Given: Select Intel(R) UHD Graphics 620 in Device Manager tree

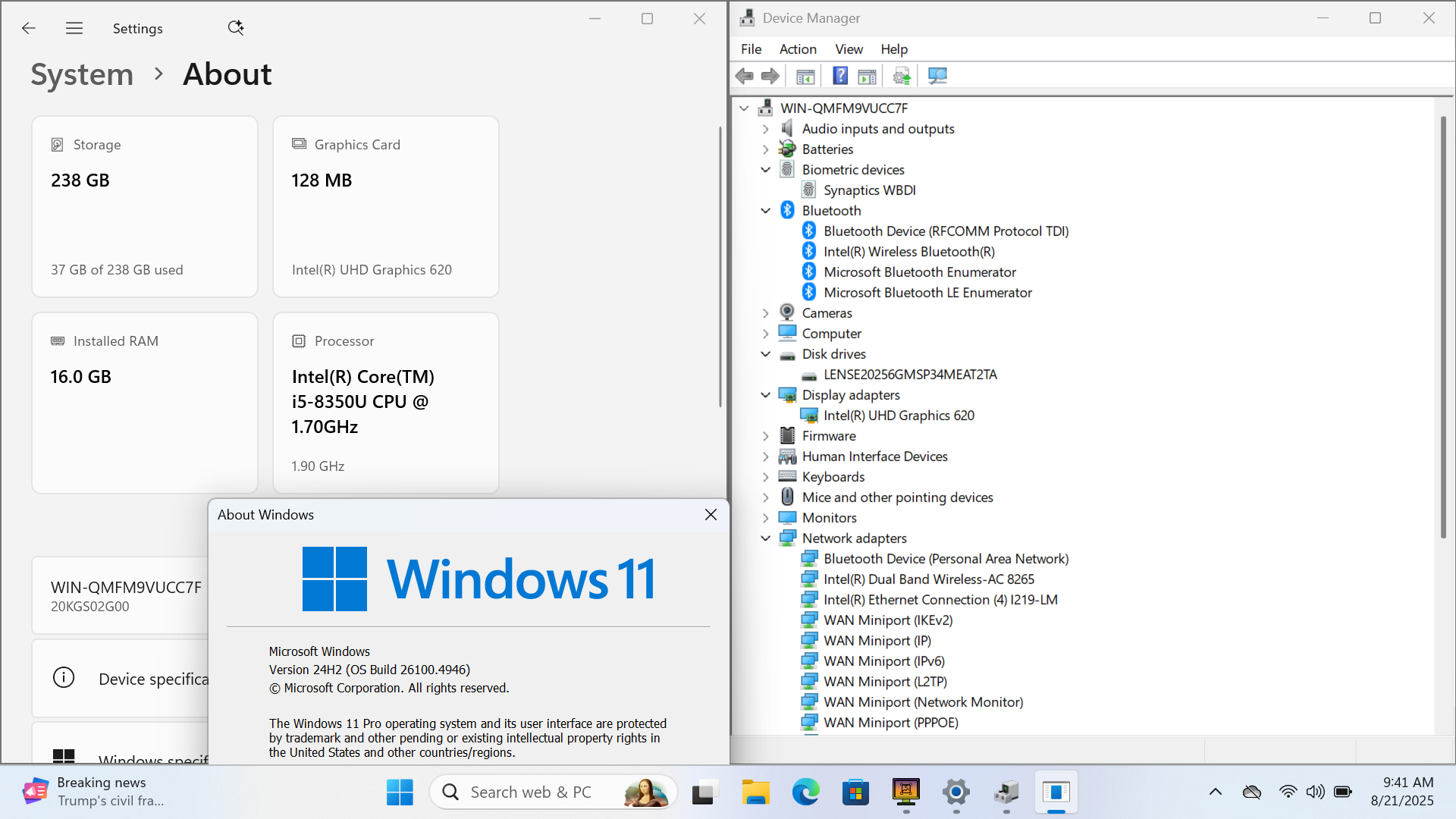Looking at the screenshot, I should (899, 416).
